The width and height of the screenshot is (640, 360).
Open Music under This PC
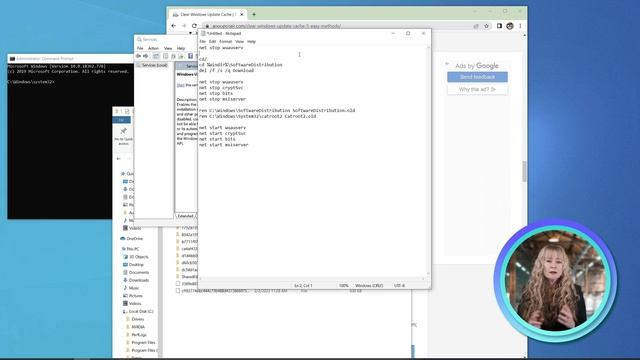click(131, 288)
